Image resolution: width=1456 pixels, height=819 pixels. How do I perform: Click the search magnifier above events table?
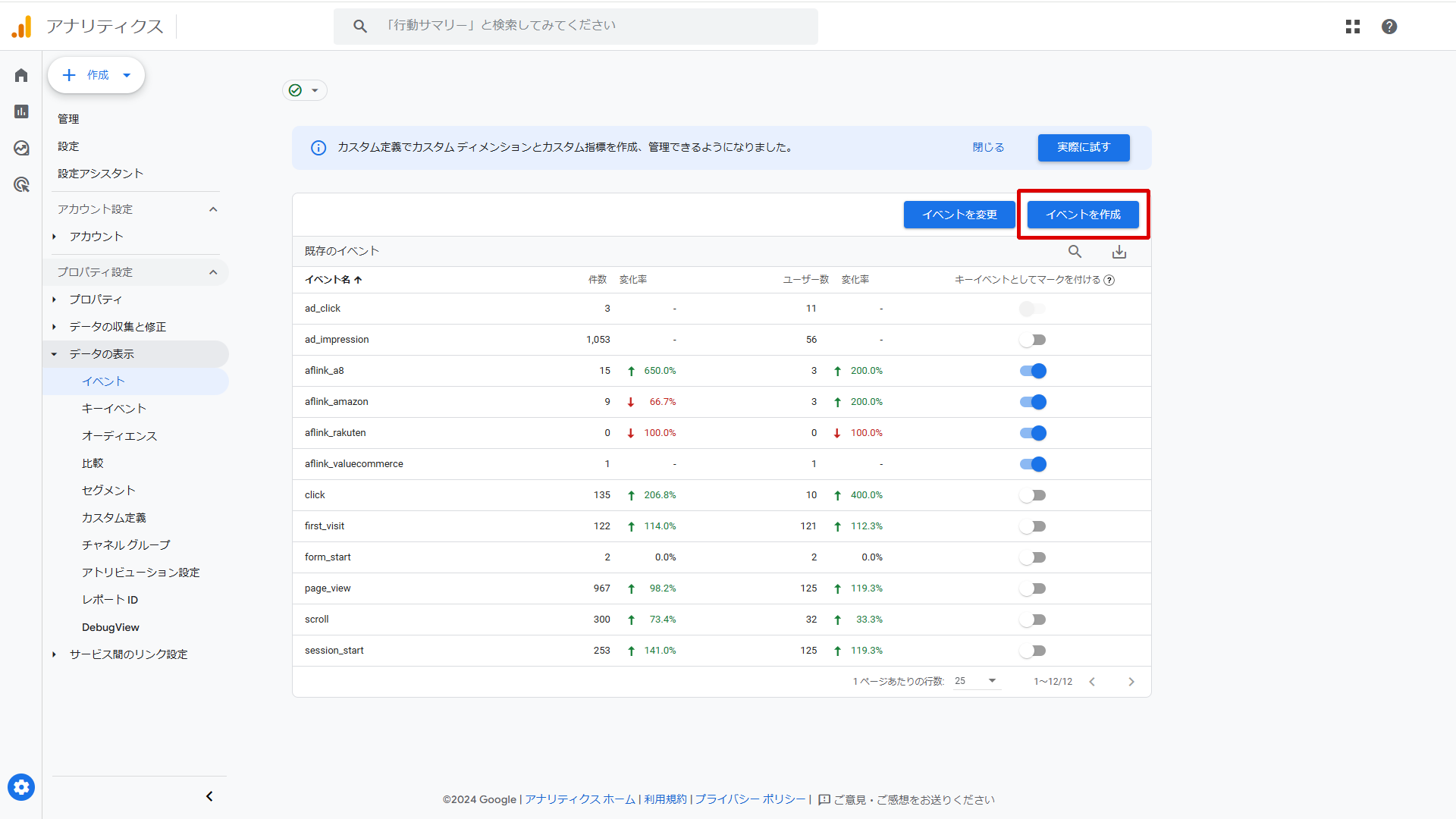(x=1075, y=252)
